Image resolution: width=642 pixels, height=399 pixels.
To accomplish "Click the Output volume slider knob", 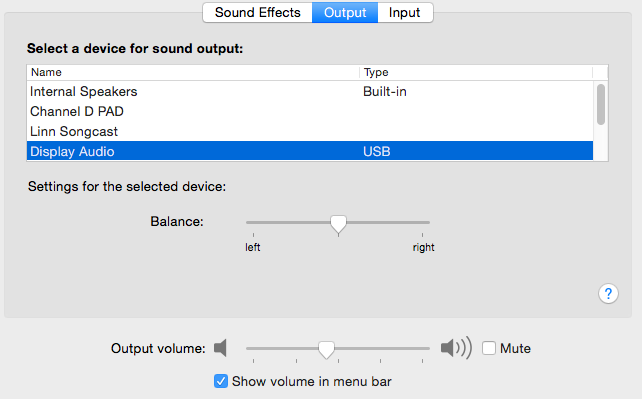I will pyautogui.click(x=326, y=350).
